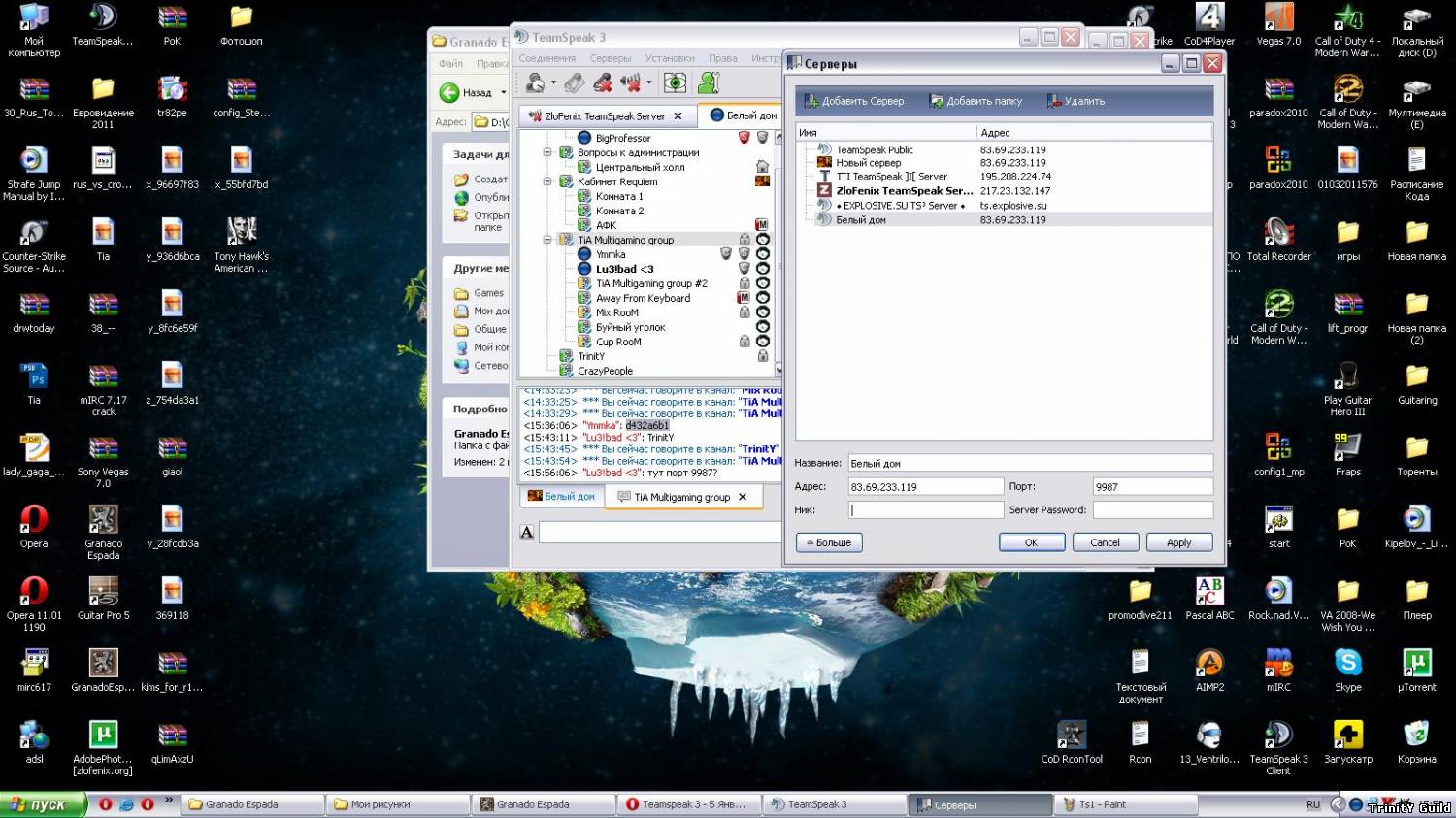1456x818 pixels.
Task: Click the green contacts manager icon
Action: [x=710, y=83]
